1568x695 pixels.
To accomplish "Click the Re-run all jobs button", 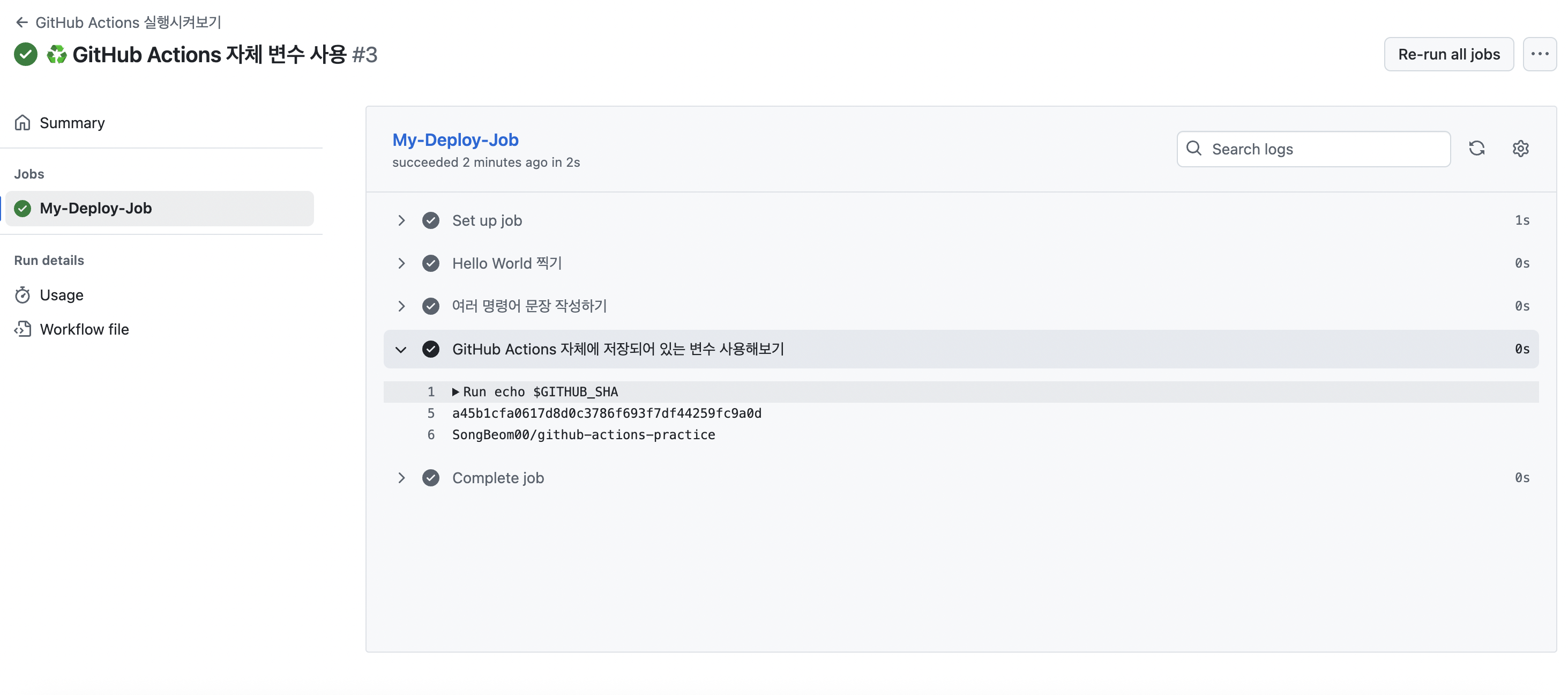I will click(x=1448, y=54).
